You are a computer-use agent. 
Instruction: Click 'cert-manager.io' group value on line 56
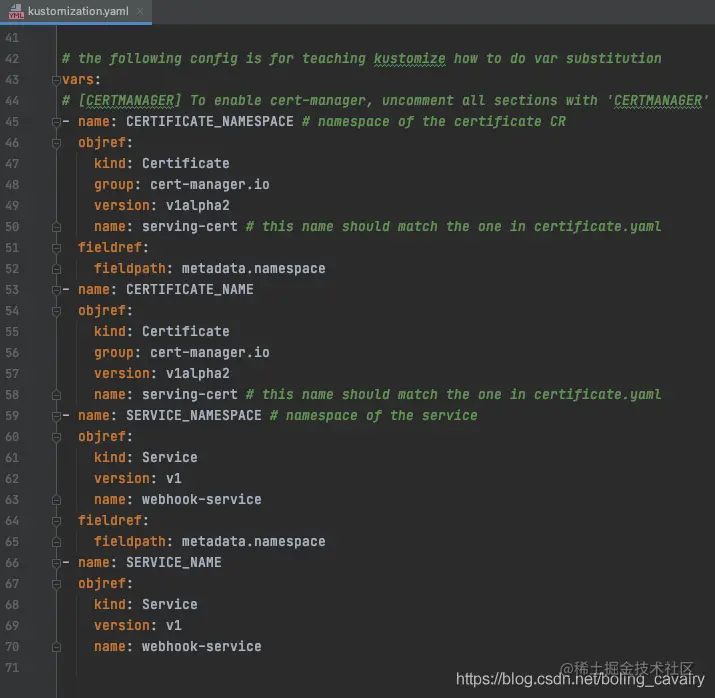(210, 353)
